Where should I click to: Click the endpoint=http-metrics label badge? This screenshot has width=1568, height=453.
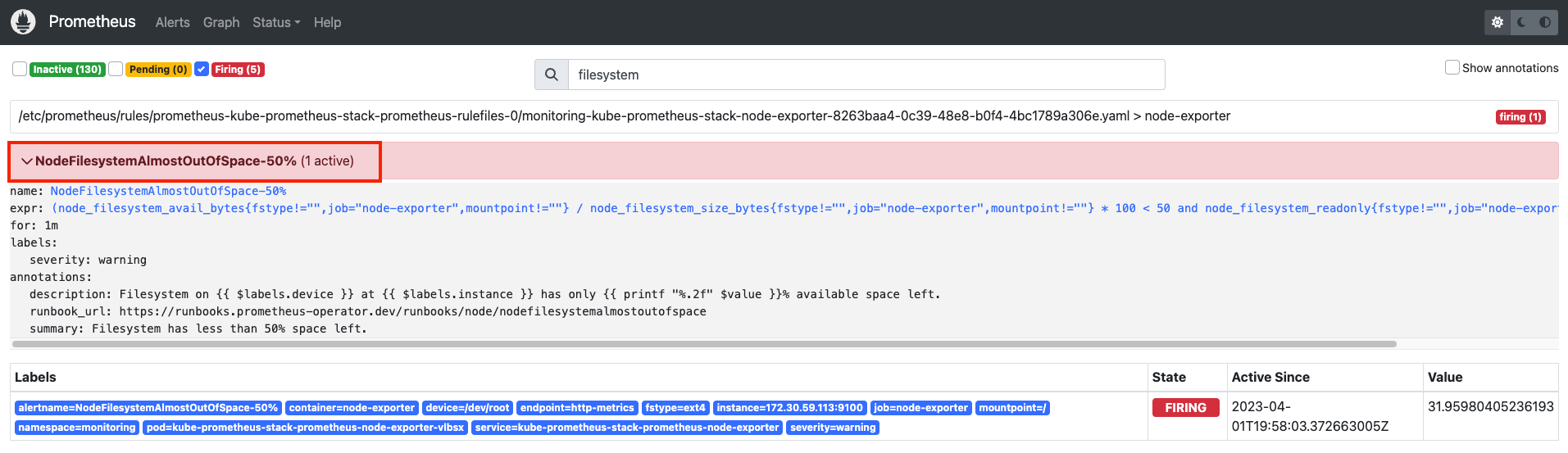pyautogui.click(x=577, y=408)
